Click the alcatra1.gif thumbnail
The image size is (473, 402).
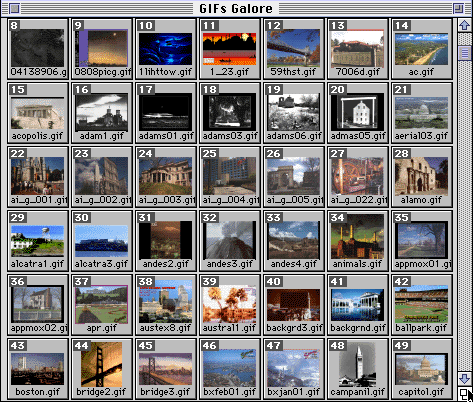click(x=38, y=241)
